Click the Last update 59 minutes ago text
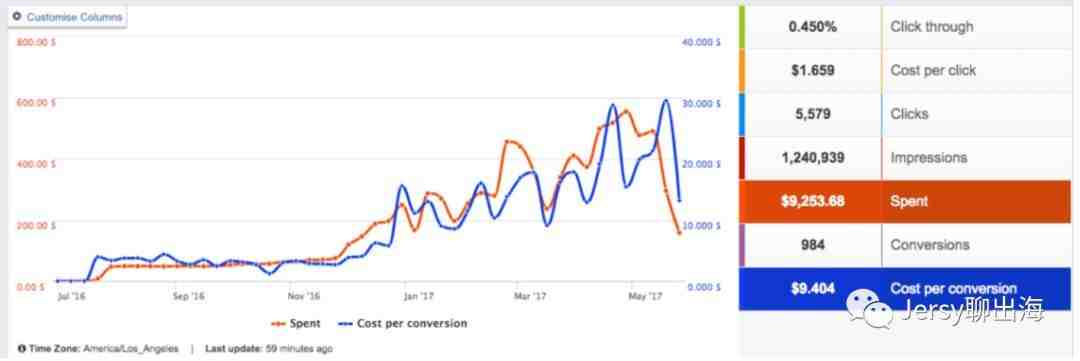 [x=269, y=349]
